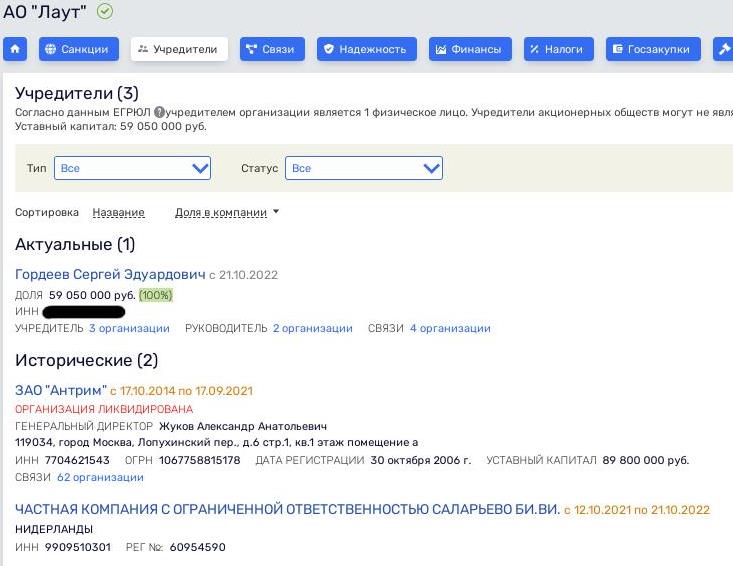
Task: Click the 3 организации founder link
Action: tap(129, 328)
